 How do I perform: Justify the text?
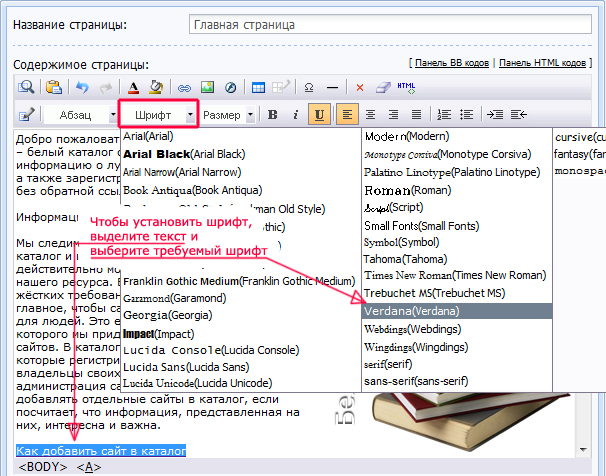point(416,115)
